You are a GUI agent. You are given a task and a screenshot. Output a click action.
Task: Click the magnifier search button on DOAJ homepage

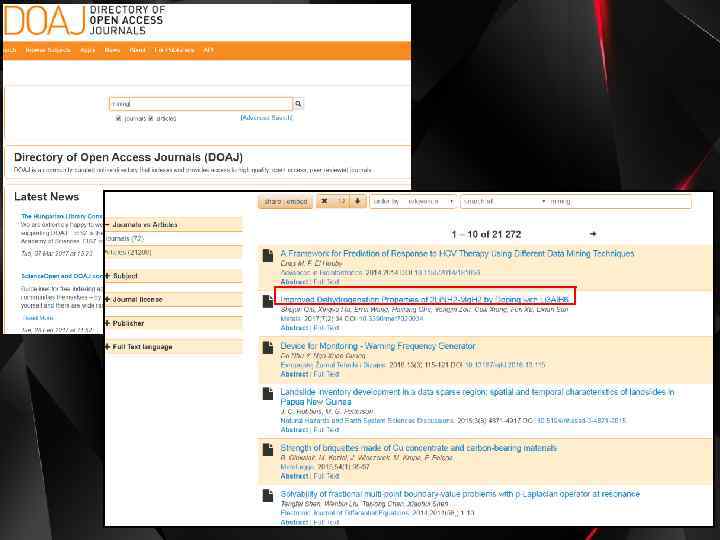pos(298,104)
